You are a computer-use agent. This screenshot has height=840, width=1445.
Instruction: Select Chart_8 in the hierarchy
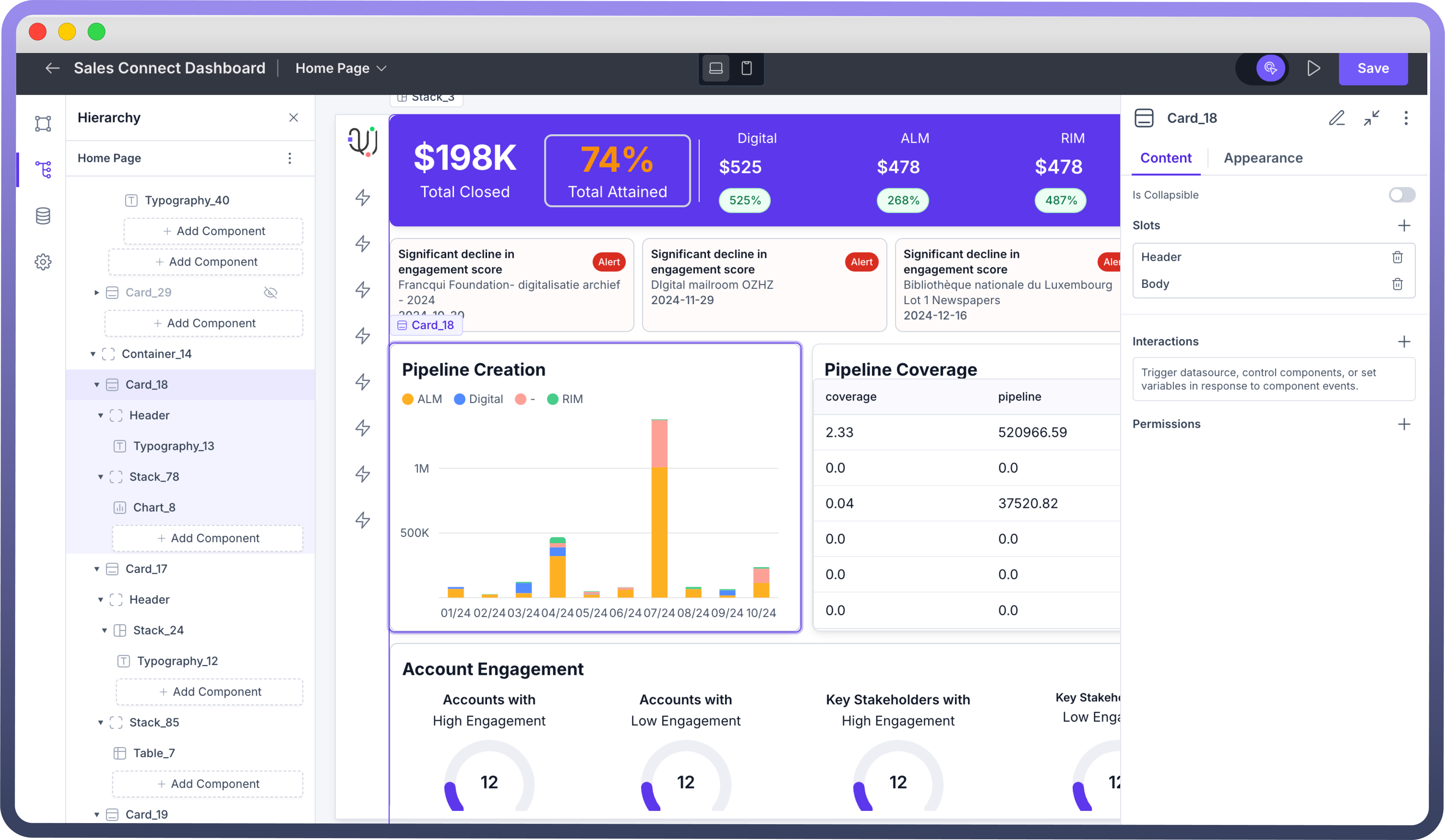click(x=154, y=508)
